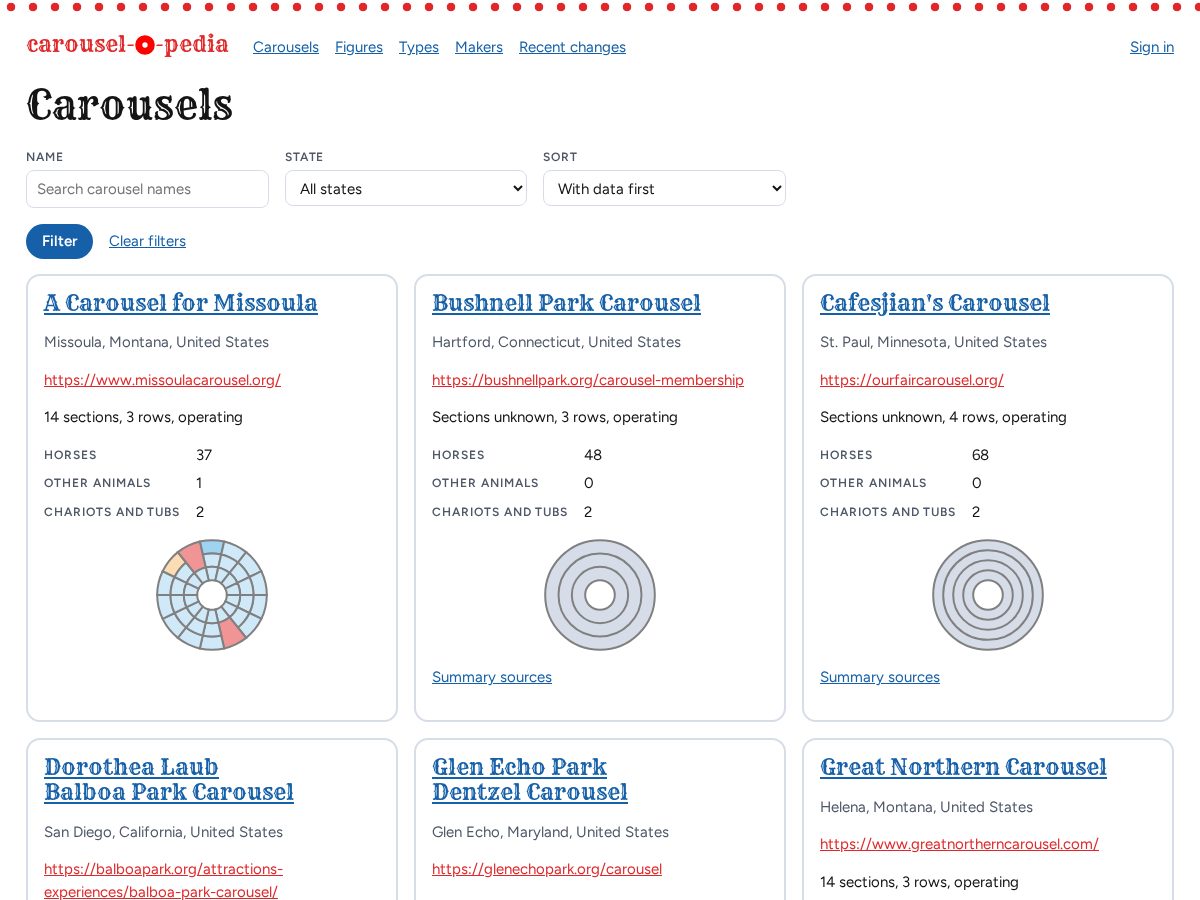View Recent changes
This screenshot has height=900, width=1200.
pyautogui.click(x=572, y=47)
